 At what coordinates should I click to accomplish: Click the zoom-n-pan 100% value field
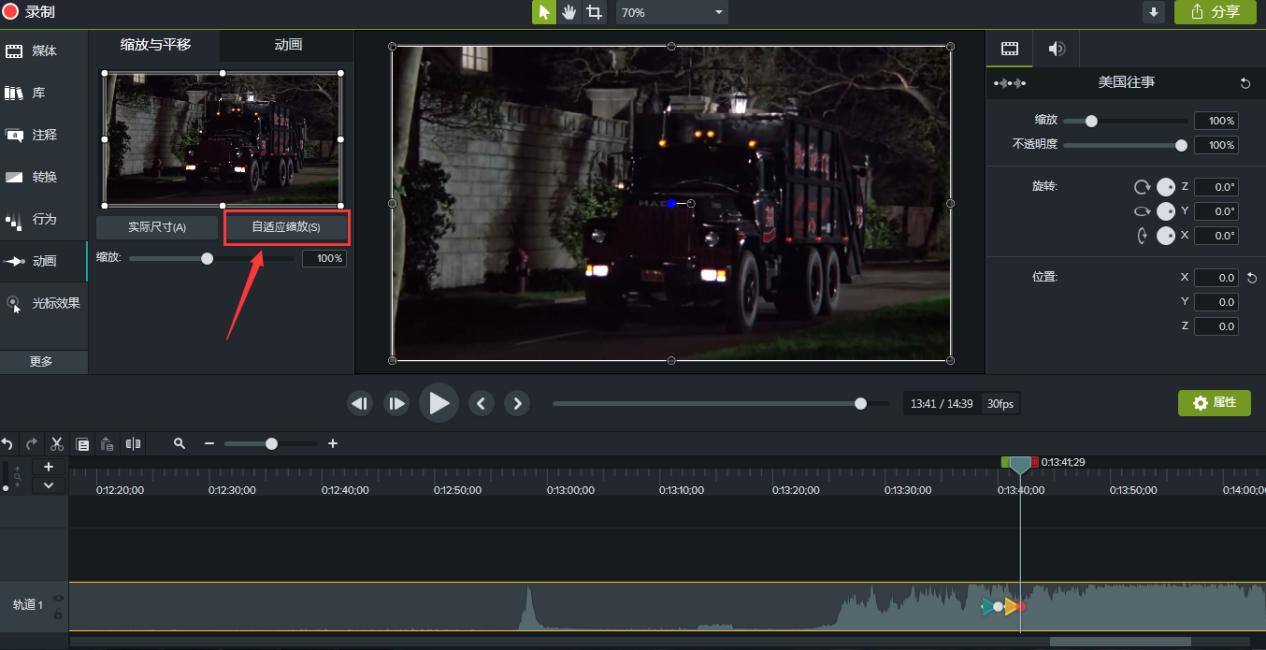point(324,258)
